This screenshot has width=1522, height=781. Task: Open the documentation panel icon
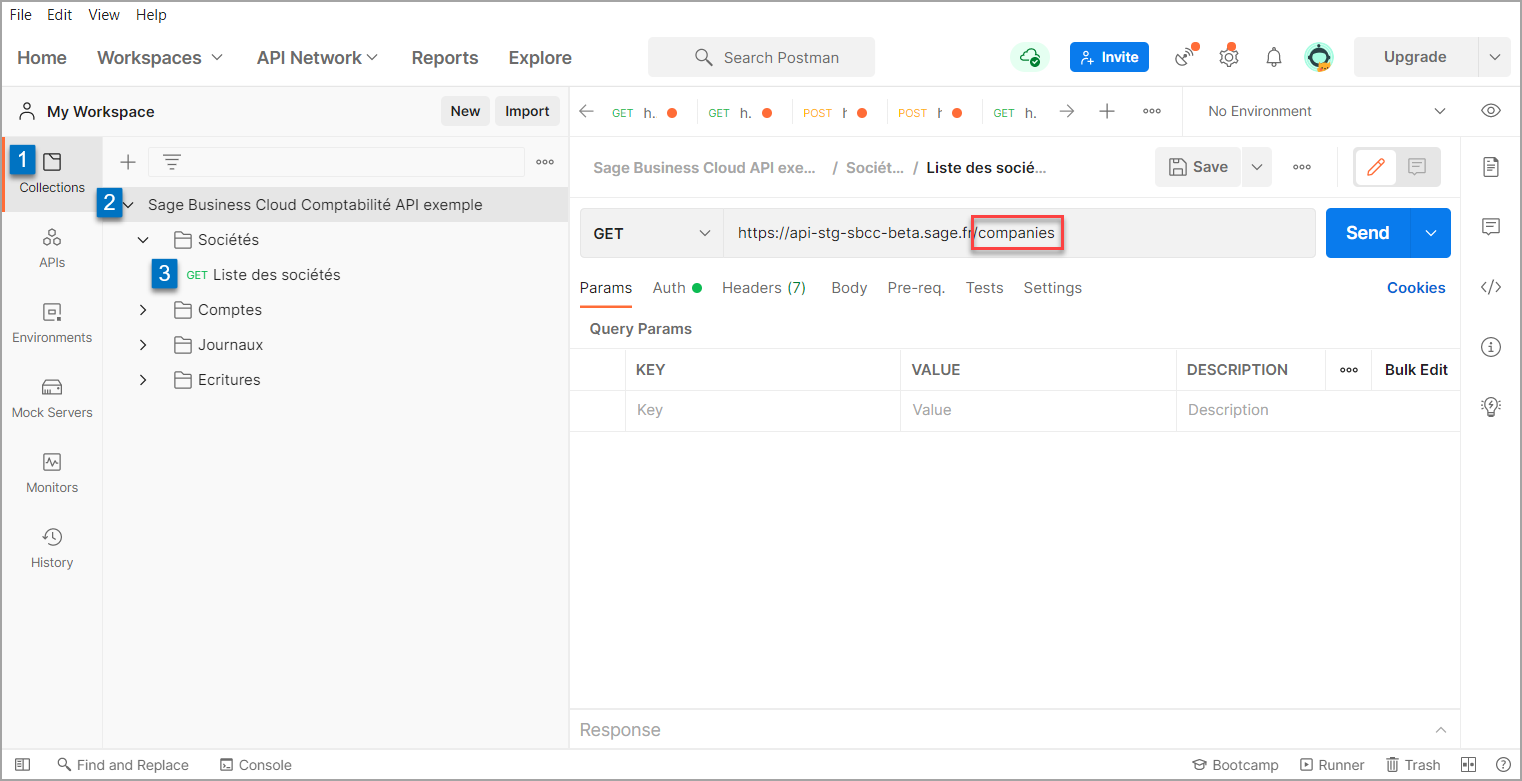point(1491,167)
